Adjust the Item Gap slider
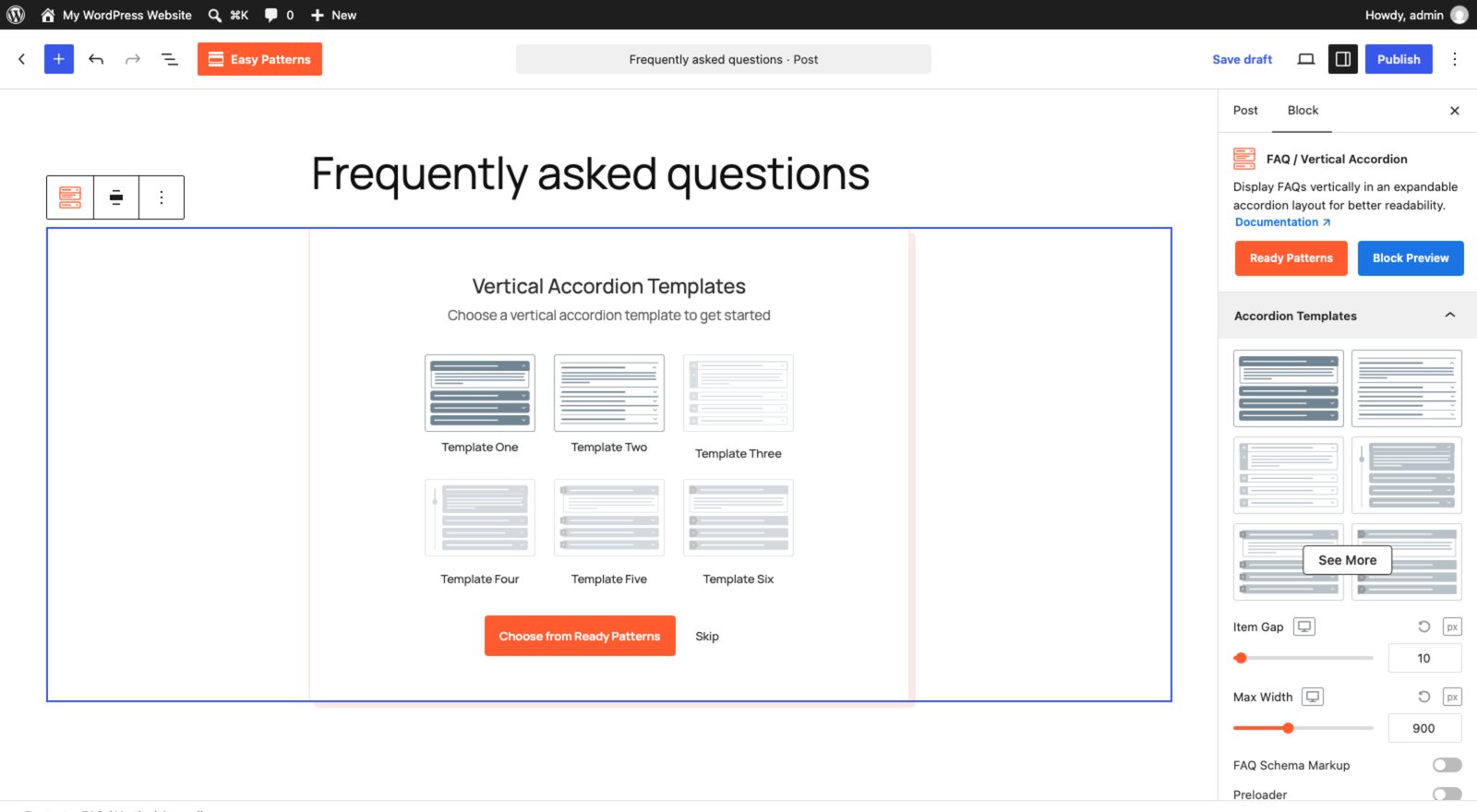1477x812 pixels. [1303, 658]
